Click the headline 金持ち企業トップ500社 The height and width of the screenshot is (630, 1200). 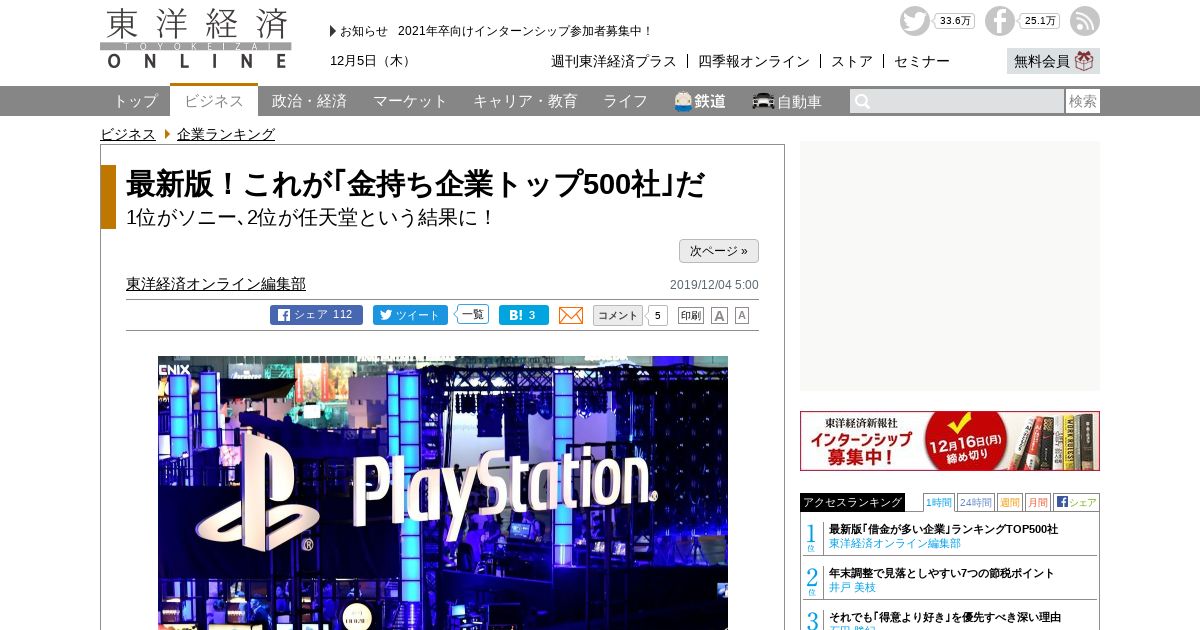(x=416, y=184)
